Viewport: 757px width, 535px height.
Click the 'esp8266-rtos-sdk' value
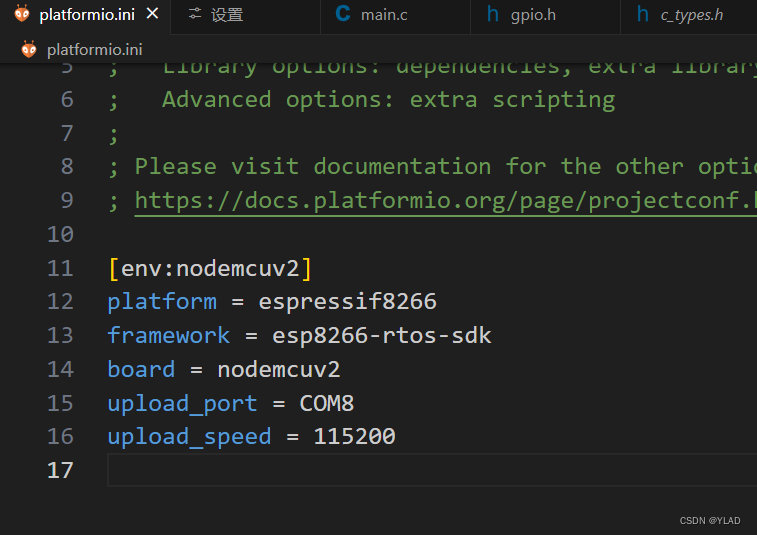(382, 336)
